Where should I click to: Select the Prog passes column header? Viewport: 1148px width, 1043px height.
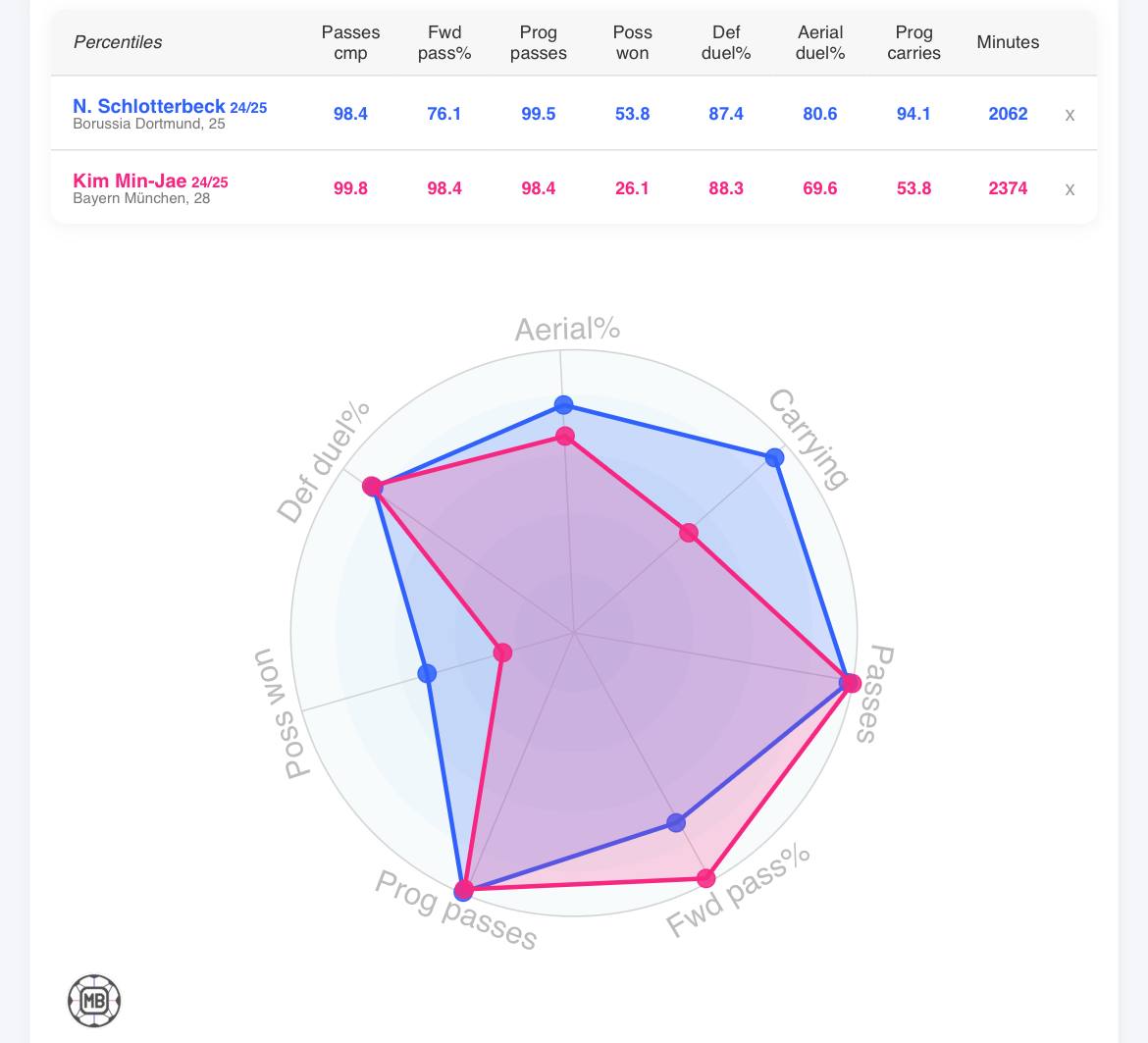(x=539, y=42)
